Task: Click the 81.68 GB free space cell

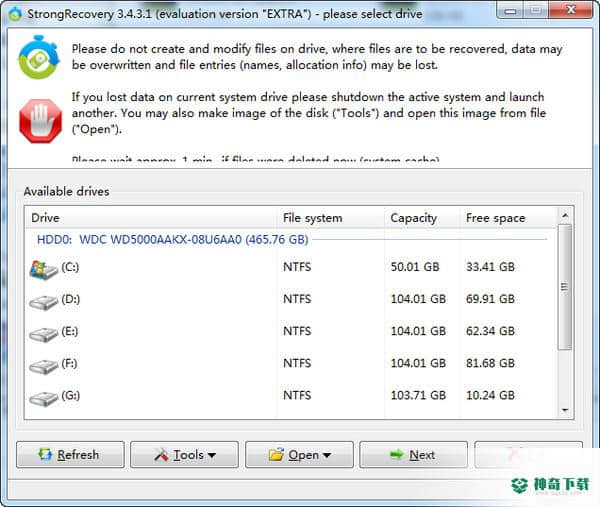Action: (x=490, y=363)
